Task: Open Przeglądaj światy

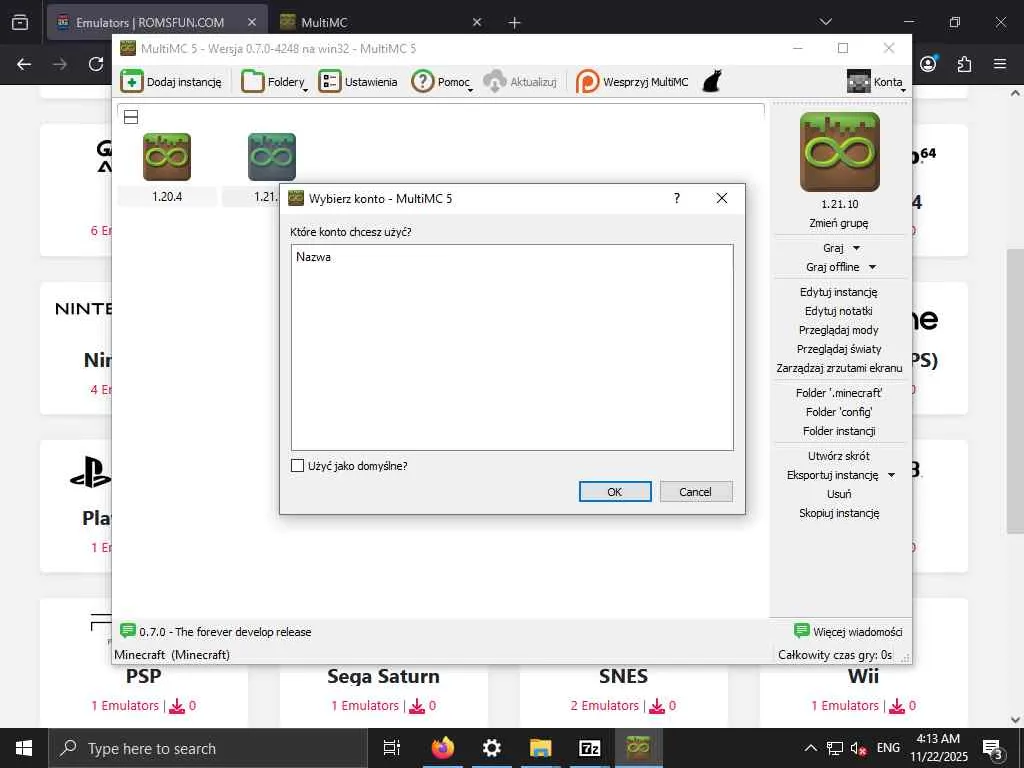Action: coord(839,349)
